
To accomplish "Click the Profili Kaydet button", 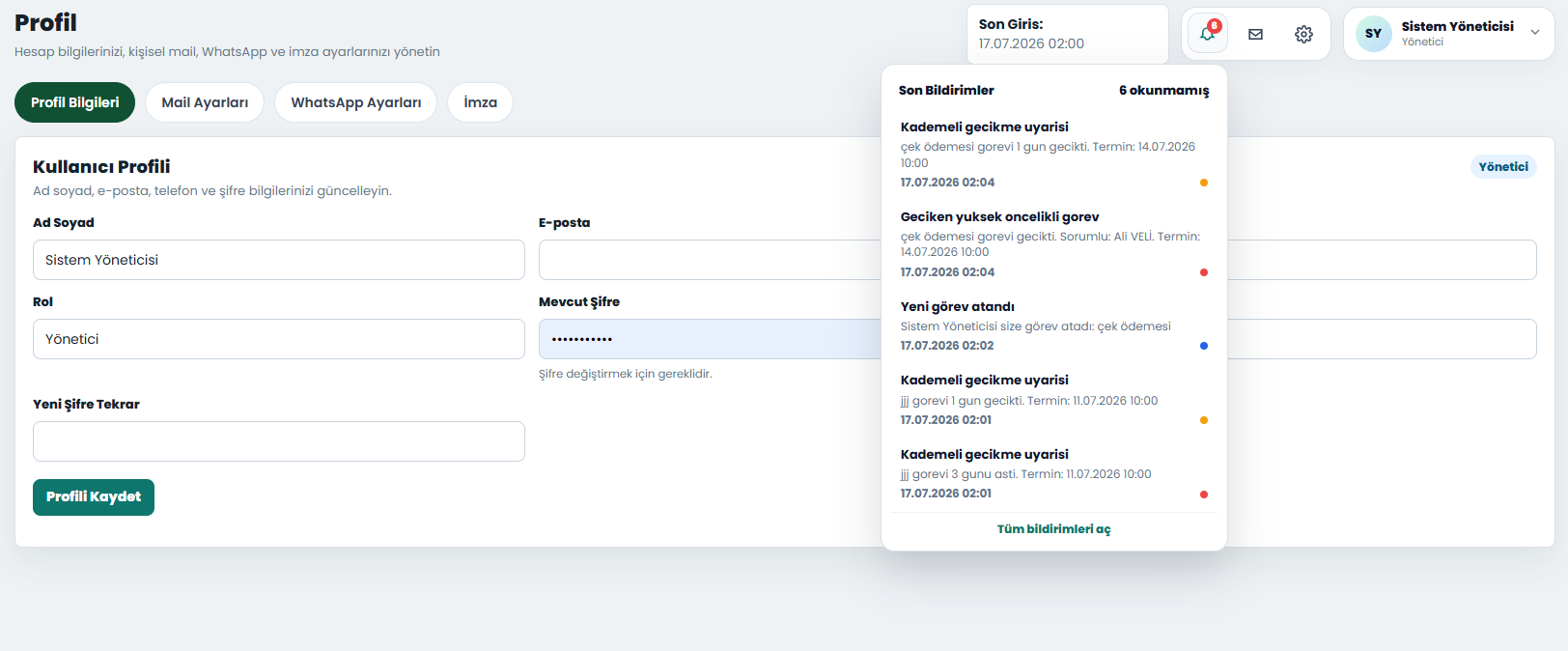I will (94, 497).
